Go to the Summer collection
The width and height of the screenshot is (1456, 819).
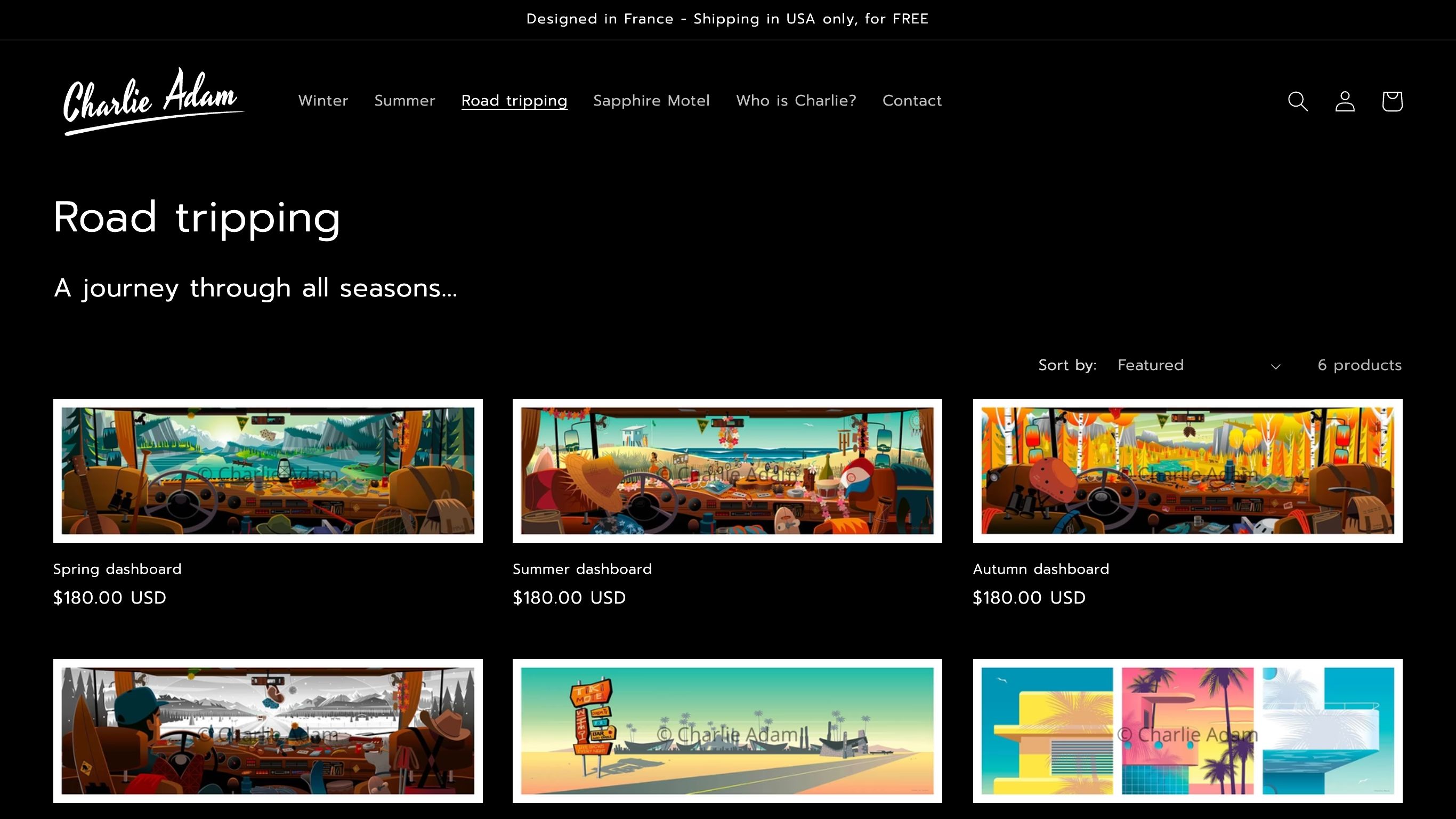click(405, 101)
